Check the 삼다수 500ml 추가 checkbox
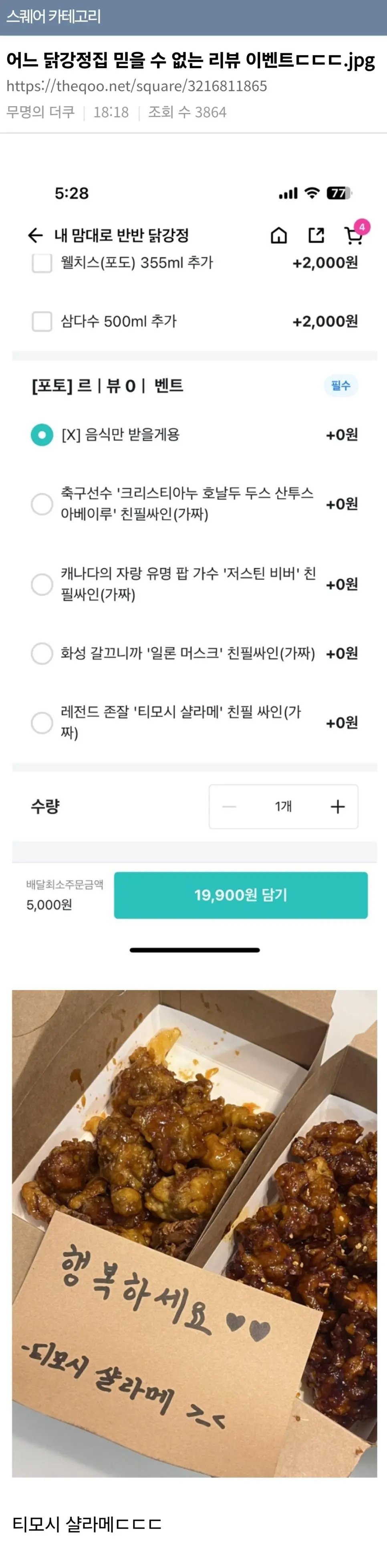The width and height of the screenshot is (387, 1568). 42,321
